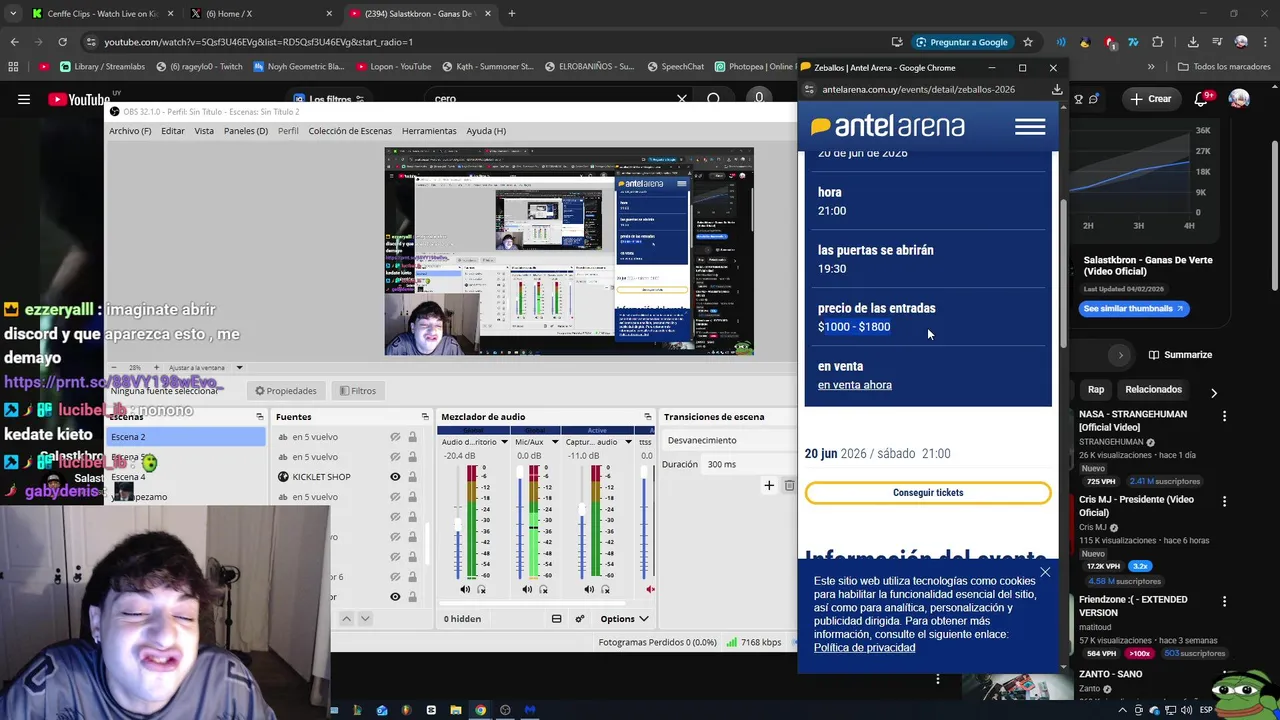Viewport: 1280px width, 720px height.
Task: Select the KICKLET SHOP source
Action: [x=321, y=477]
